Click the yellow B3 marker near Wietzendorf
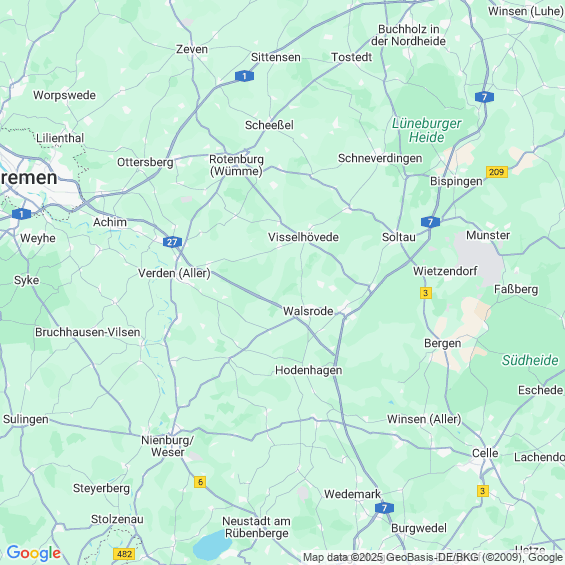Viewport: 565px width, 565px height. [426, 293]
